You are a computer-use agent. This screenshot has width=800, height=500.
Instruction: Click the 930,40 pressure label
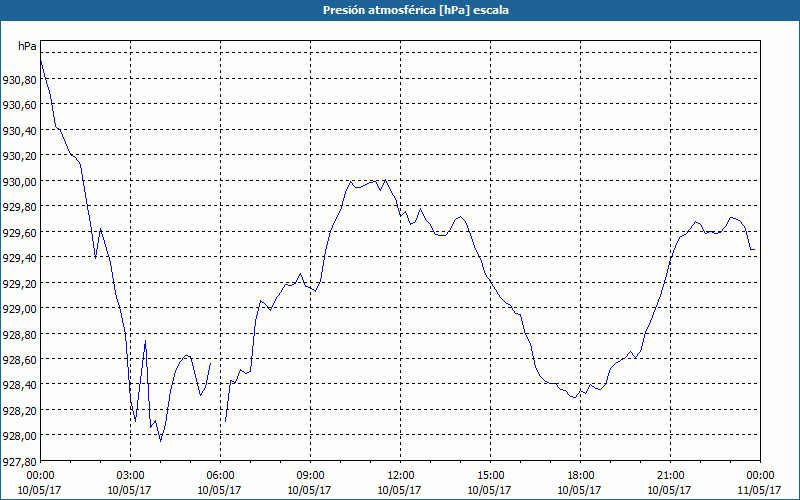(20, 131)
